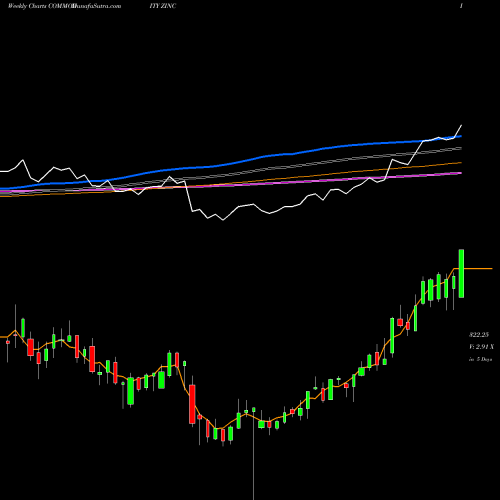Click the 322.25 price value
The width and height of the screenshot is (500, 500).
479,335
